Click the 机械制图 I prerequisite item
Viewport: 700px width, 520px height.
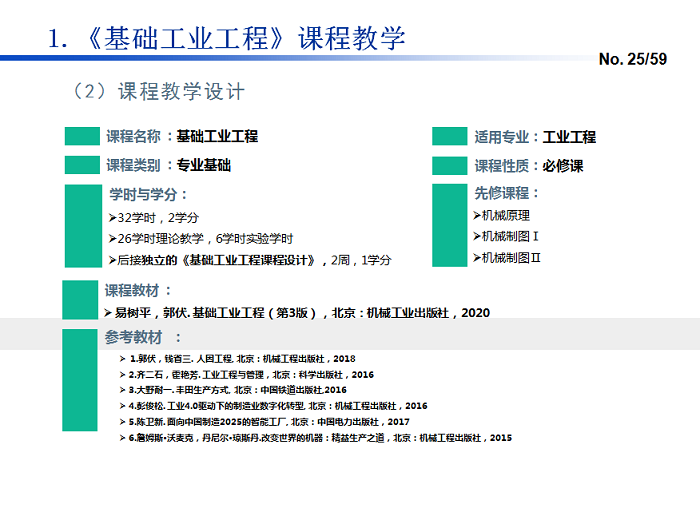[x=510, y=236]
